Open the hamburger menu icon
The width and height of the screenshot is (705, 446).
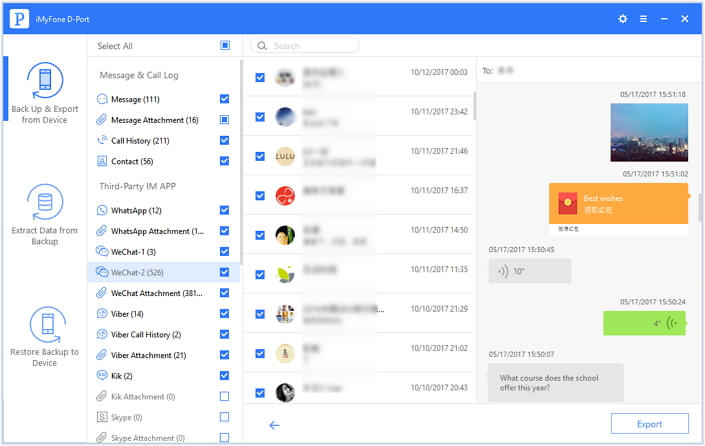(643, 19)
